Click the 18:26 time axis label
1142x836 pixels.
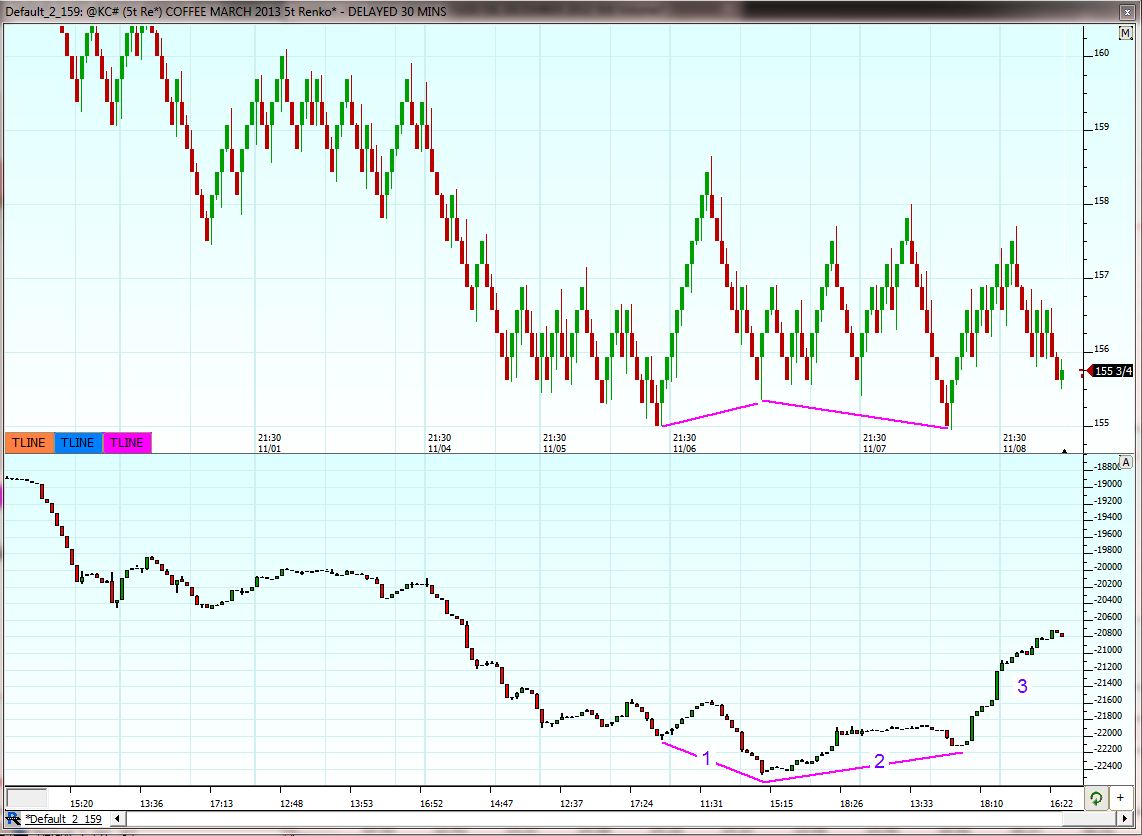pyautogui.click(x=851, y=804)
